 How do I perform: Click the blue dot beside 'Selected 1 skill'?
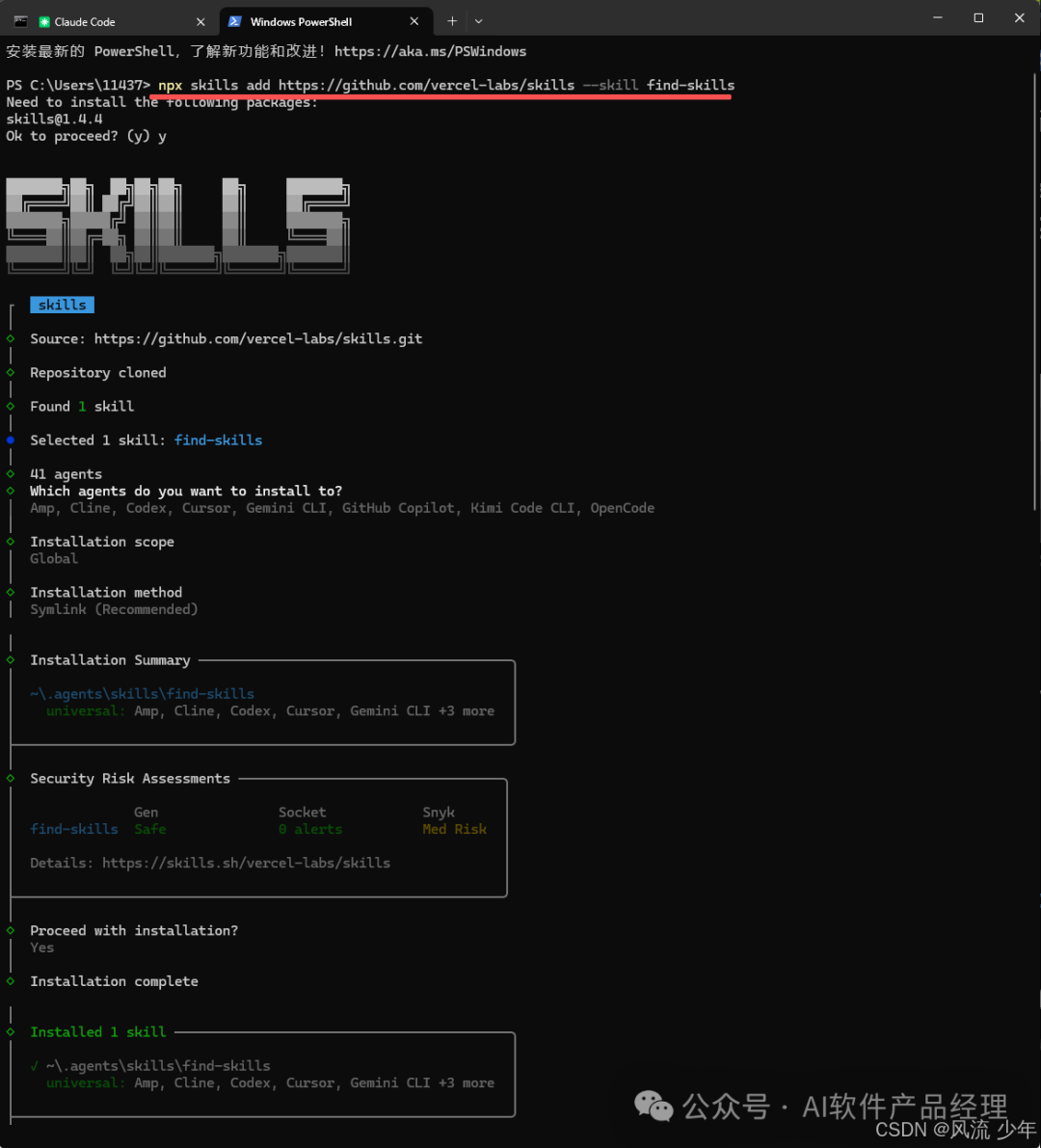pyautogui.click(x=10, y=440)
